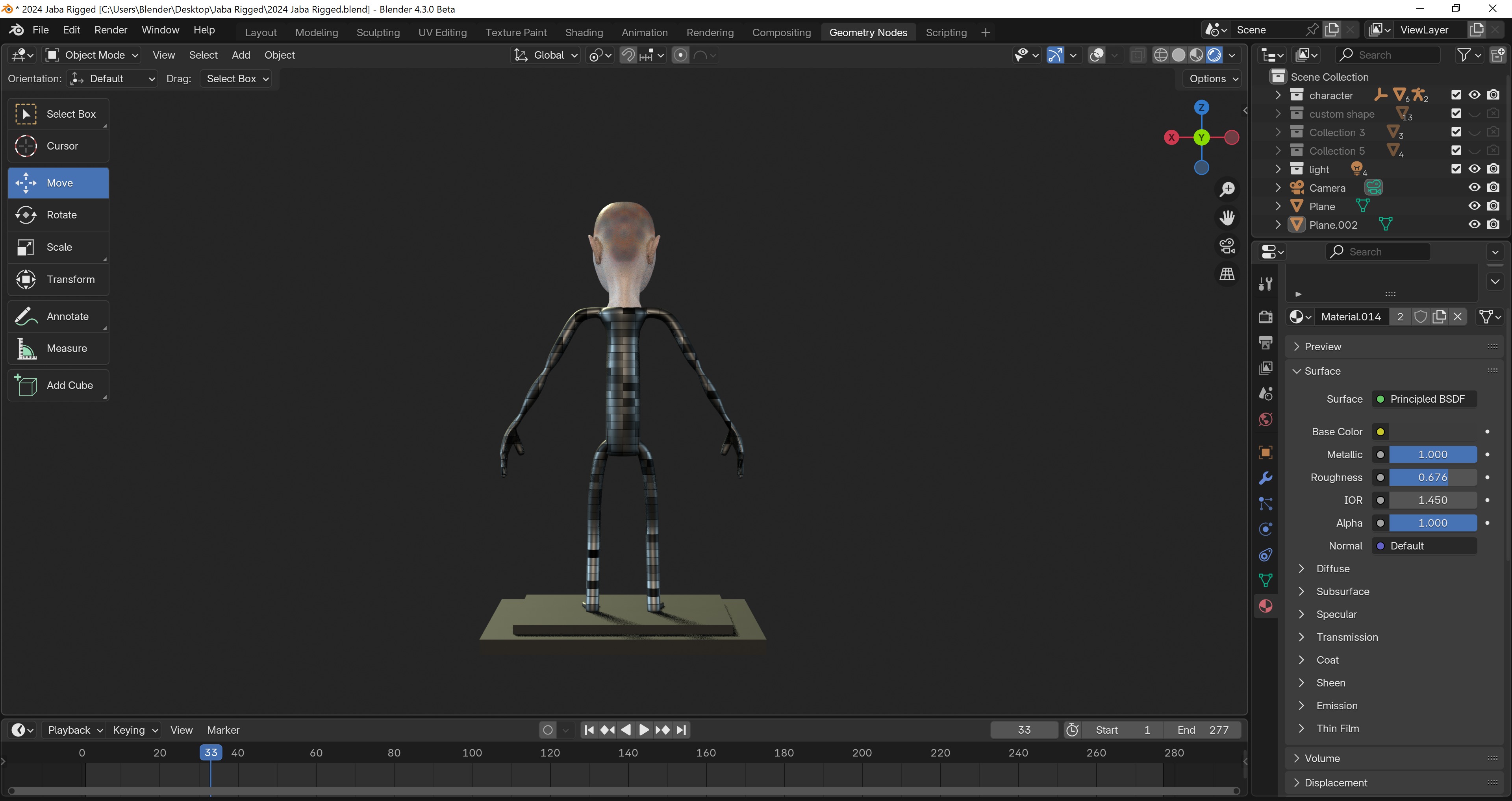
Task: Switch to the UV Editing workspace tab
Action: [442, 33]
